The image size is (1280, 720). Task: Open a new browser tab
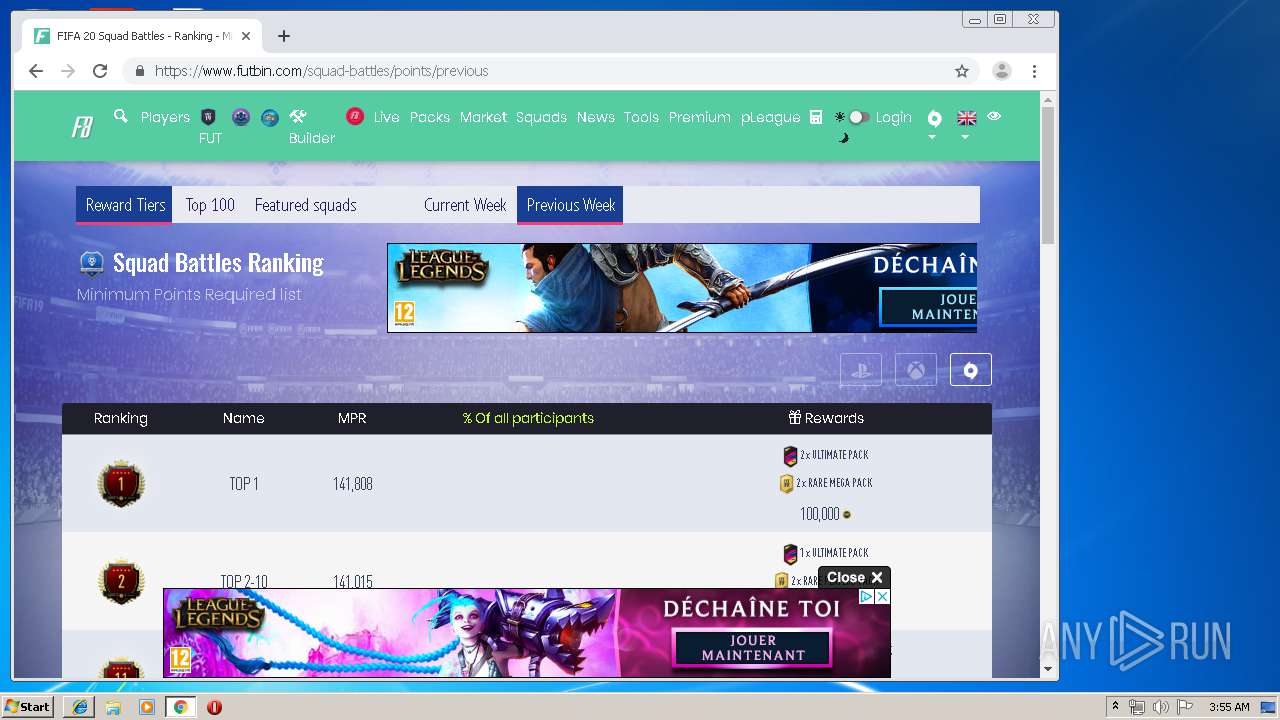pos(284,36)
